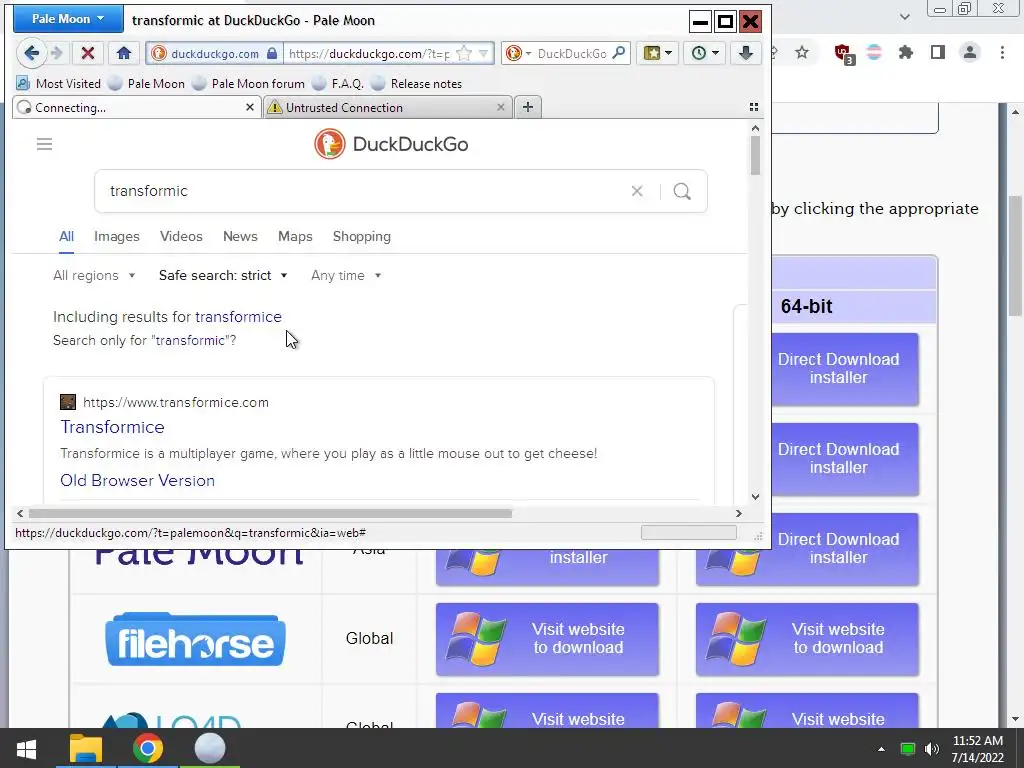Screen dimensions: 1024x768
Task: Select the Images results tab
Action: [x=117, y=236]
